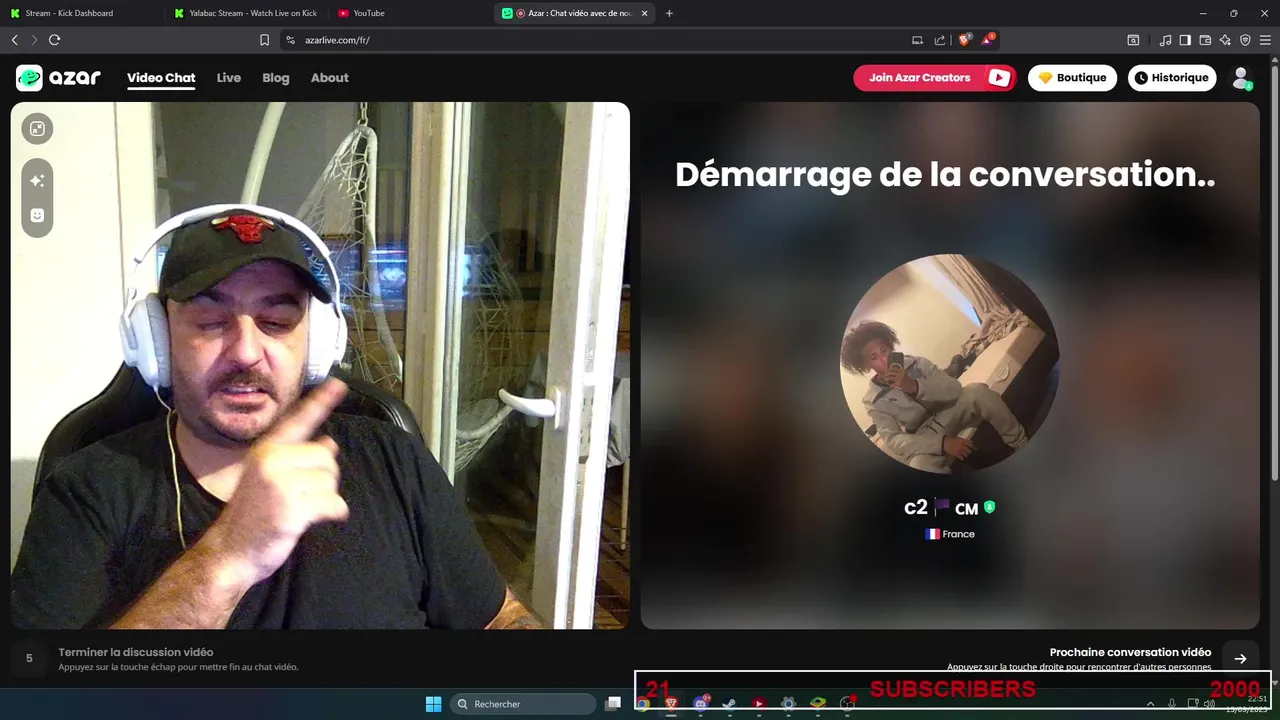
Task: Open the sparkle effects button on video
Action: pyautogui.click(x=37, y=181)
